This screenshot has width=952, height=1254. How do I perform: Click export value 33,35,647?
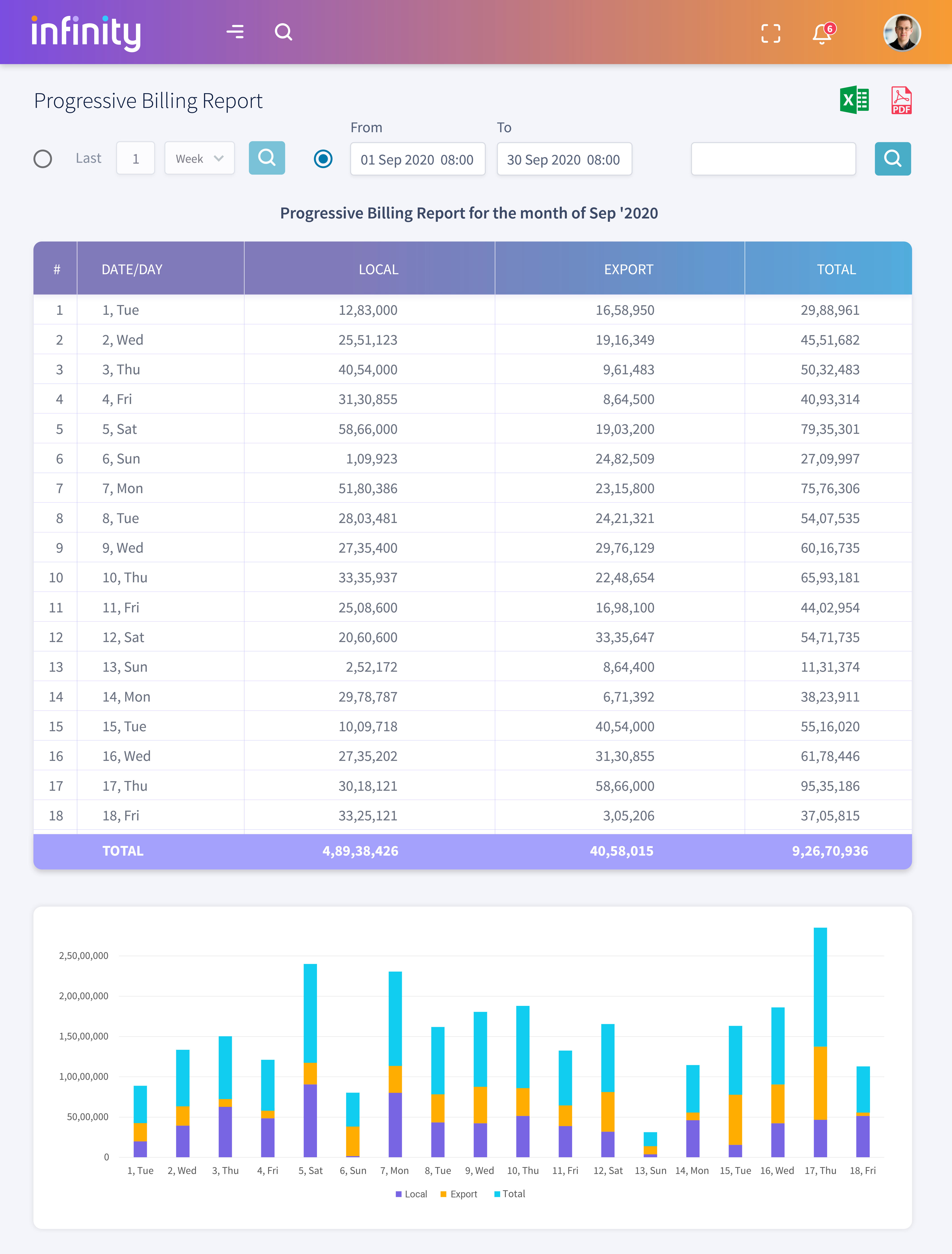tap(625, 637)
